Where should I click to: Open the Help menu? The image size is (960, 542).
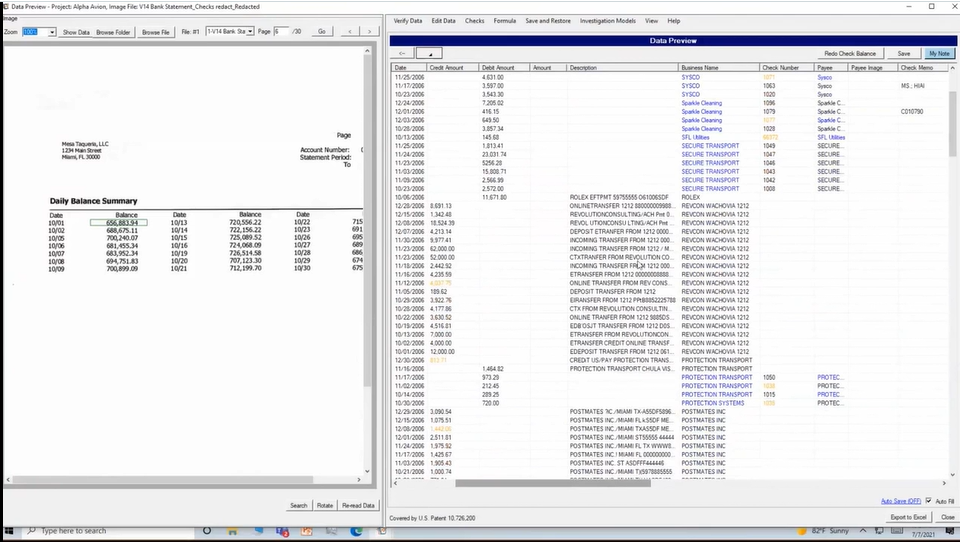pyautogui.click(x=673, y=21)
